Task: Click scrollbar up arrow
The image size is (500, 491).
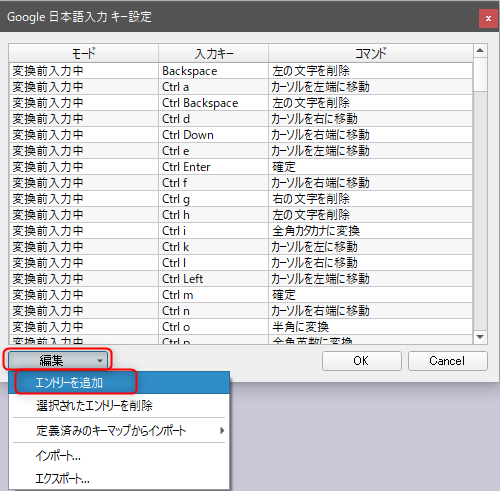Action: click(x=480, y=51)
